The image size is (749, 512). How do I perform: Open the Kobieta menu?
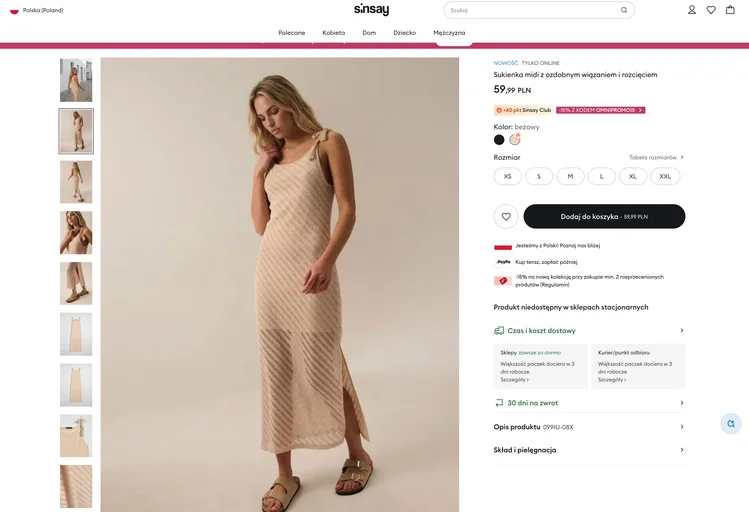[333, 32]
